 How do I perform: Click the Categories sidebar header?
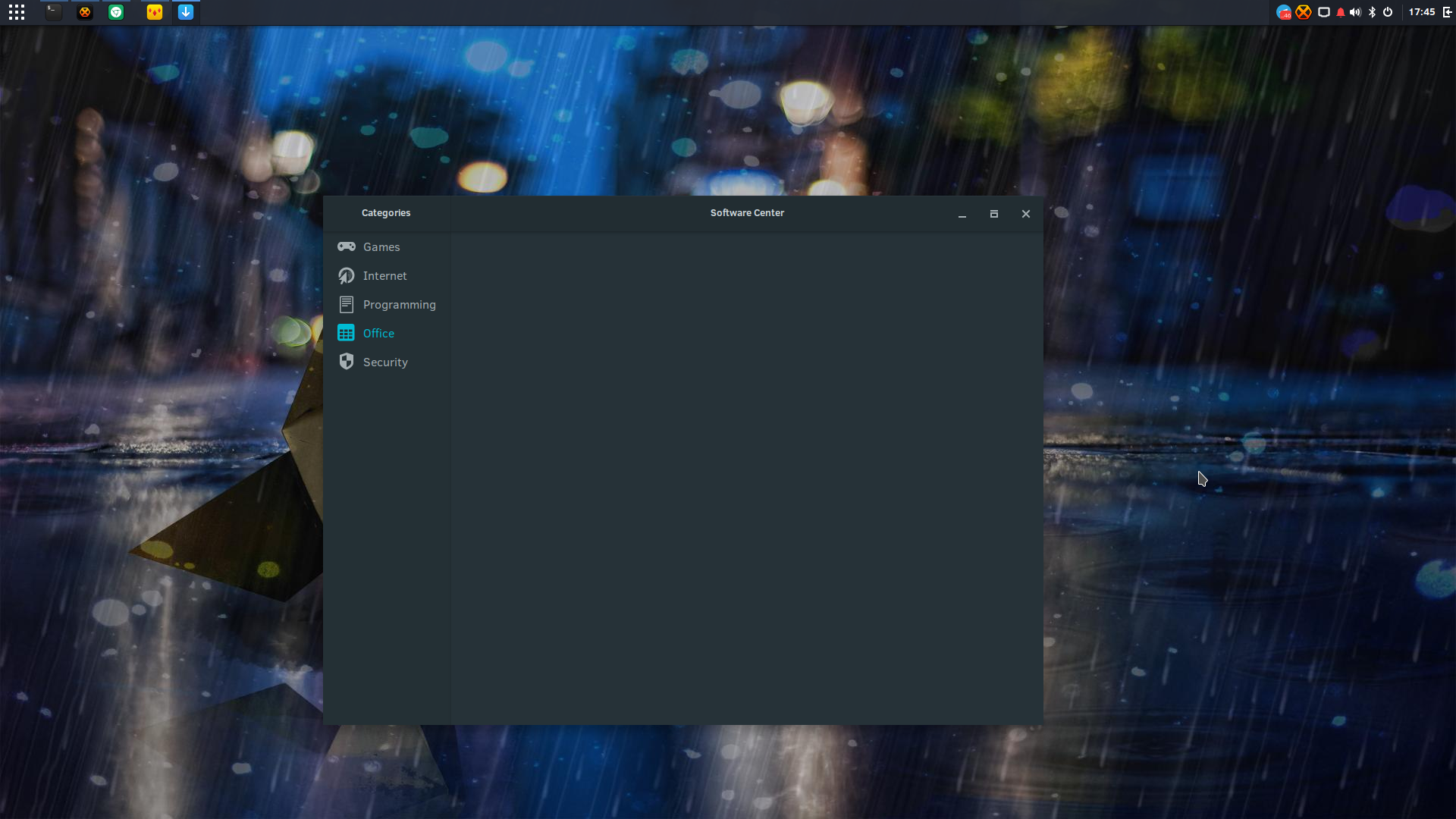click(386, 213)
